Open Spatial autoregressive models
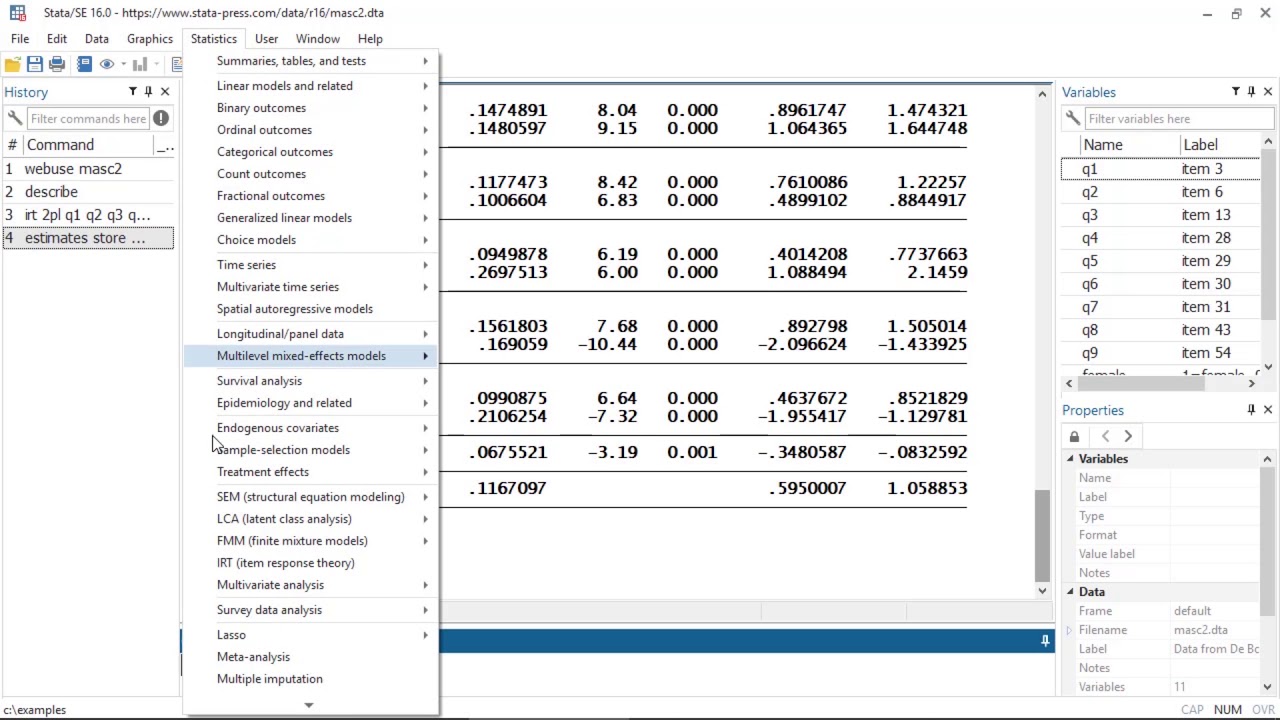This screenshot has height=720, width=1280. click(x=295, y=309)
